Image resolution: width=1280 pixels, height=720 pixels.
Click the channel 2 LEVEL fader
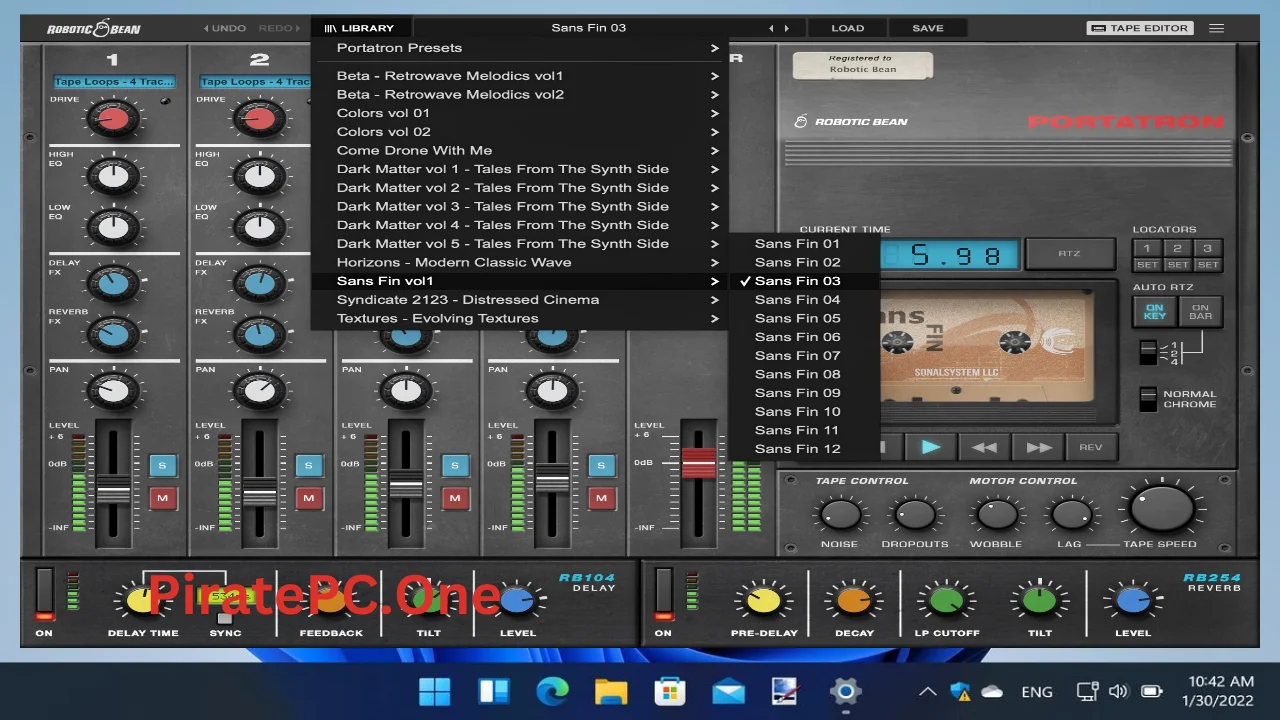pyautogui.click(x=260, y=491)
